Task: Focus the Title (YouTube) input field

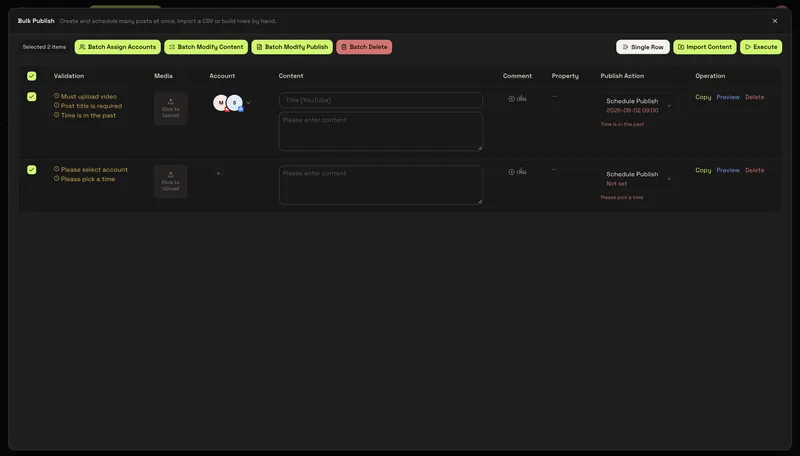Action: 381,100
